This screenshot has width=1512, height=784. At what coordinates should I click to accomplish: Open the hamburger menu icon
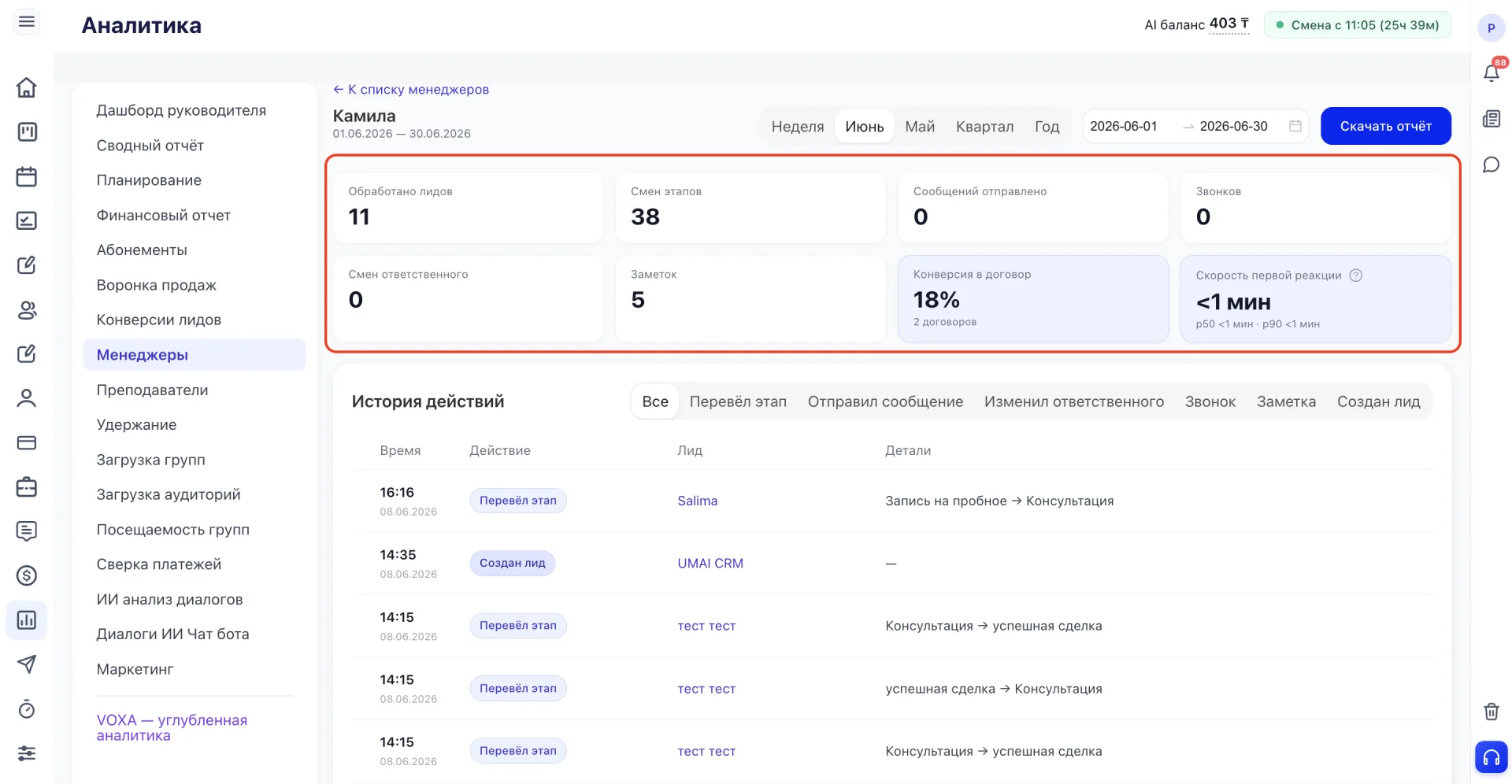click(27, 22)
